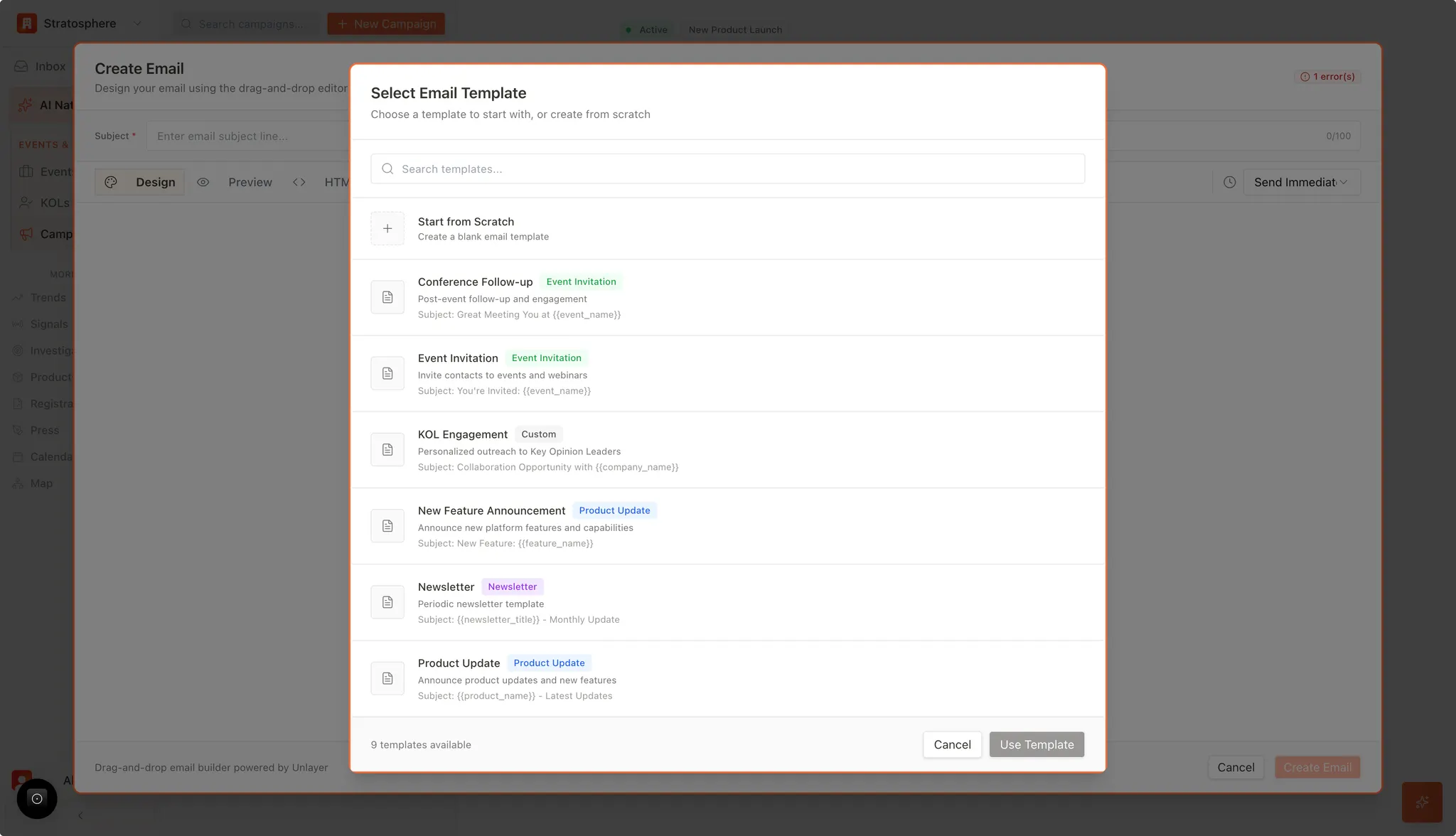Click the Use Template button
This screenshot has height=836, width=1456.
tap(1036, 744)
